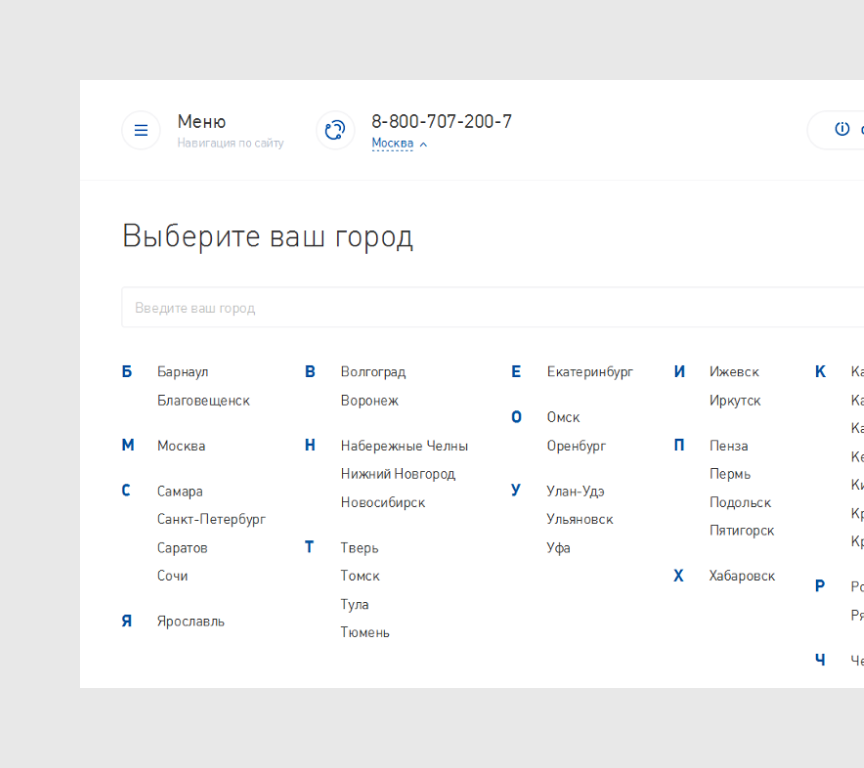Select city Новосибирск
Viewport: 864px width, 768px height.
[382, 502]
